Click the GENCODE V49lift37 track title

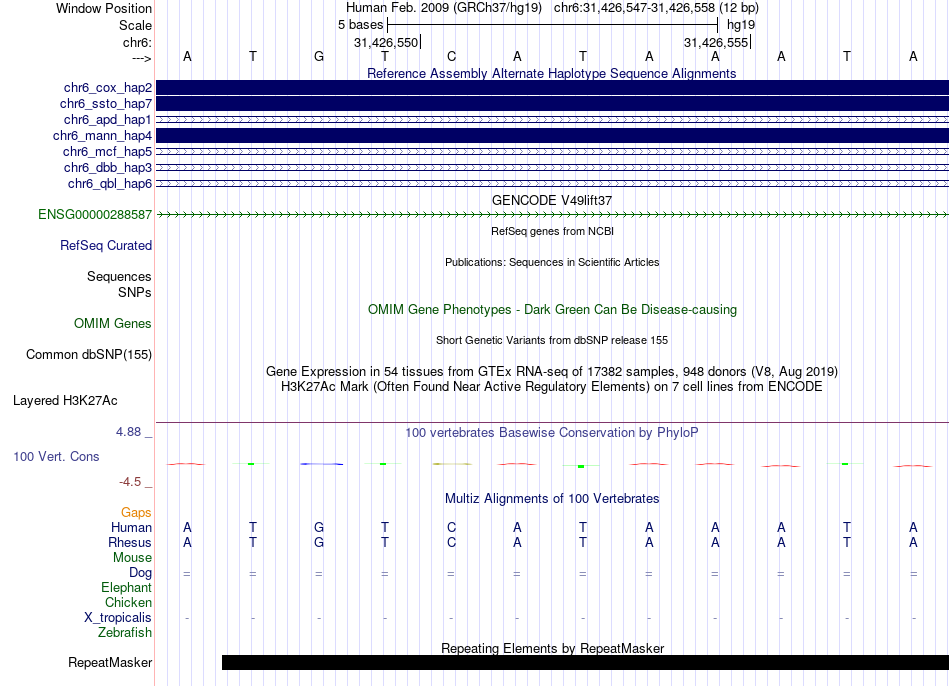[552, 201]
